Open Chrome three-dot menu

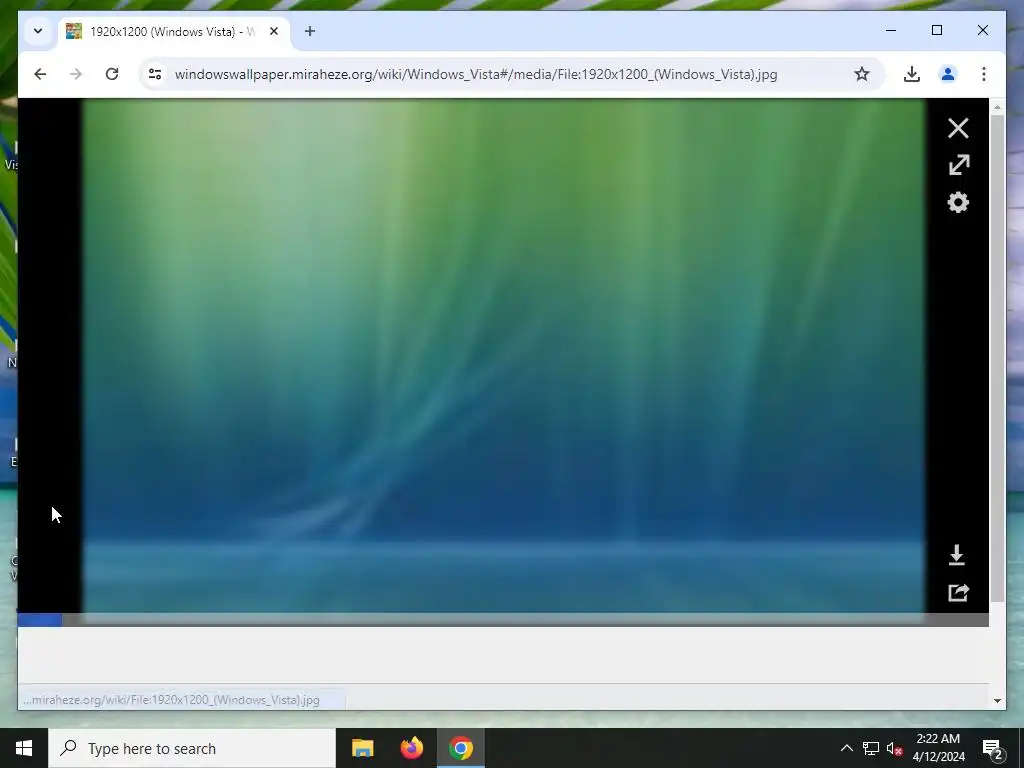pos(984,74)
